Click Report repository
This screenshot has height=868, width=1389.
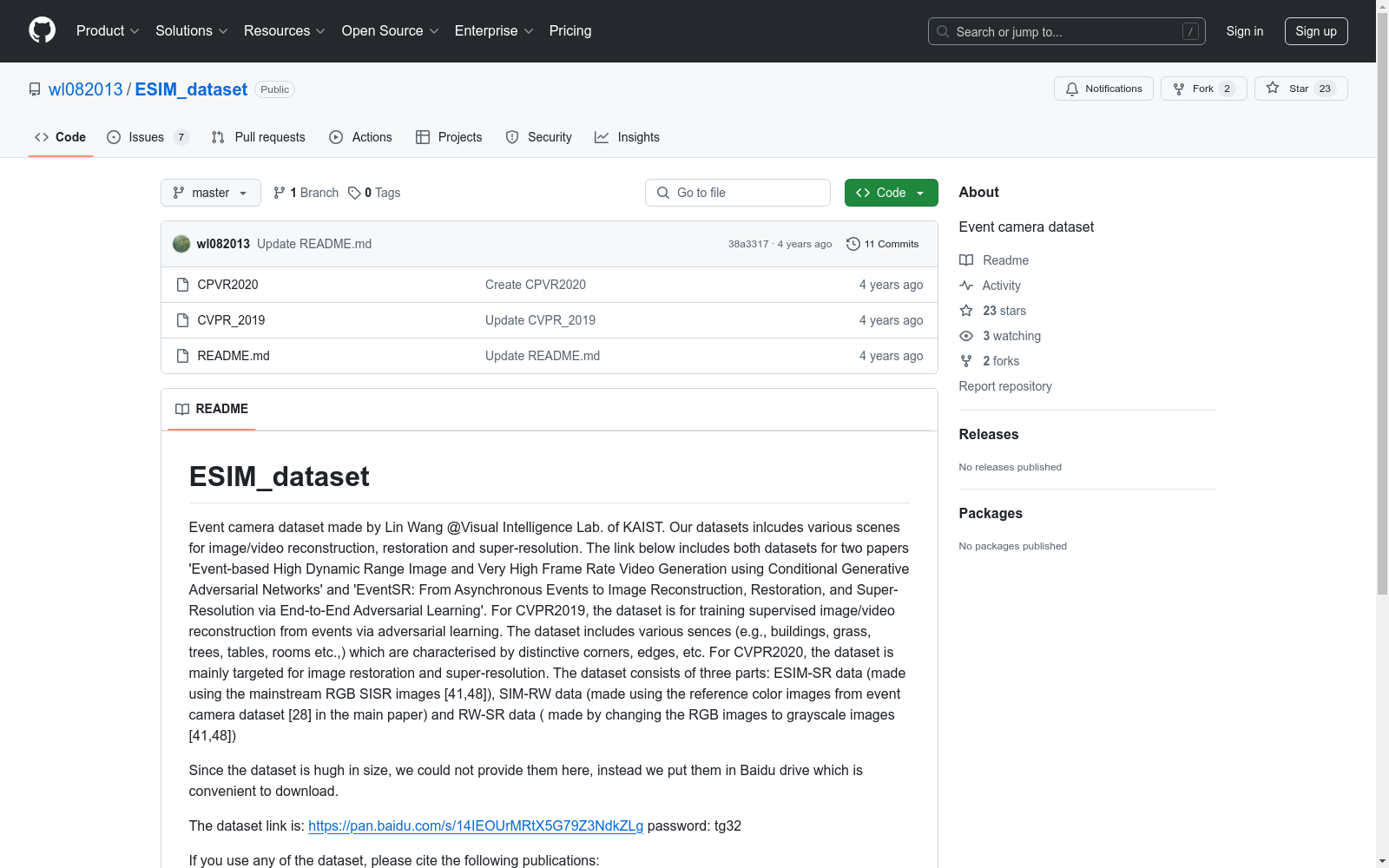pyautogui.click(x=1005, y=386)
